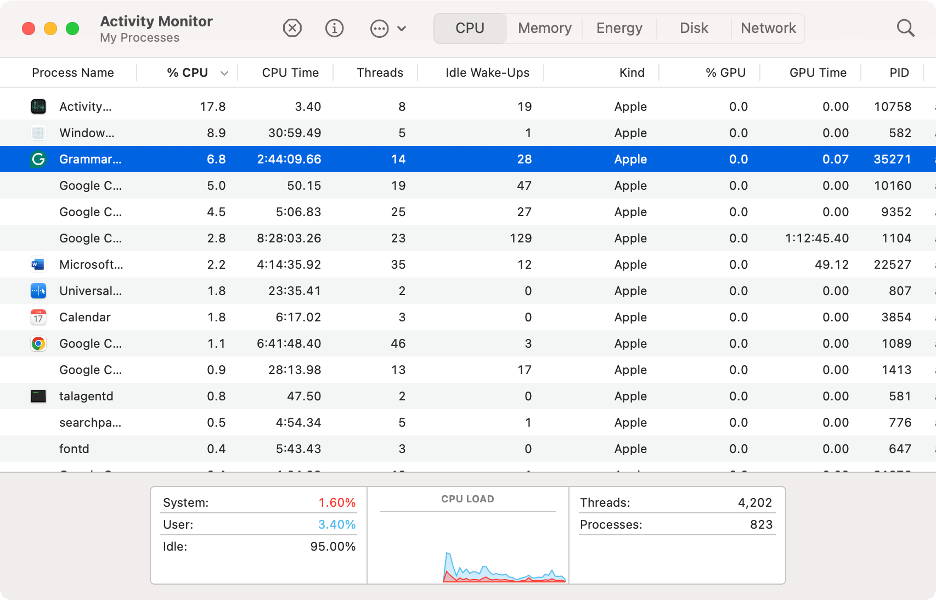This screenshot has width=936, height=600.
Task: Open the Disk pane
Action: tap(693, 28)
